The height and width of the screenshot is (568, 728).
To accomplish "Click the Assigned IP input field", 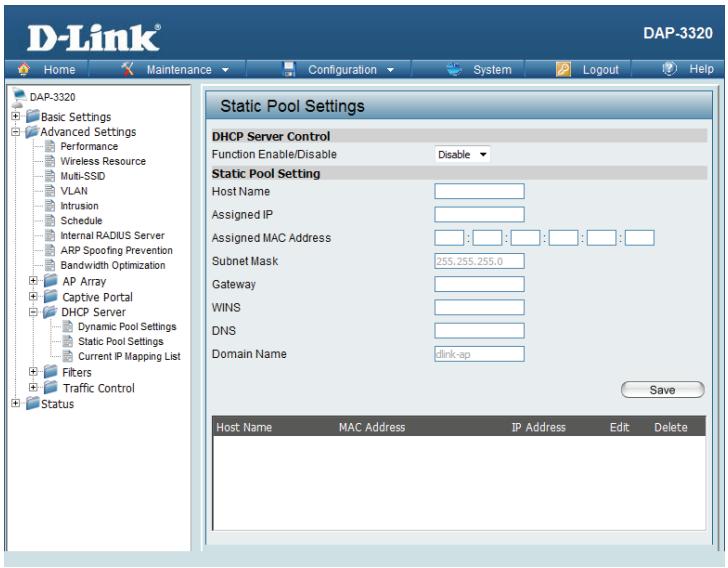I will (x=479, y=214).
